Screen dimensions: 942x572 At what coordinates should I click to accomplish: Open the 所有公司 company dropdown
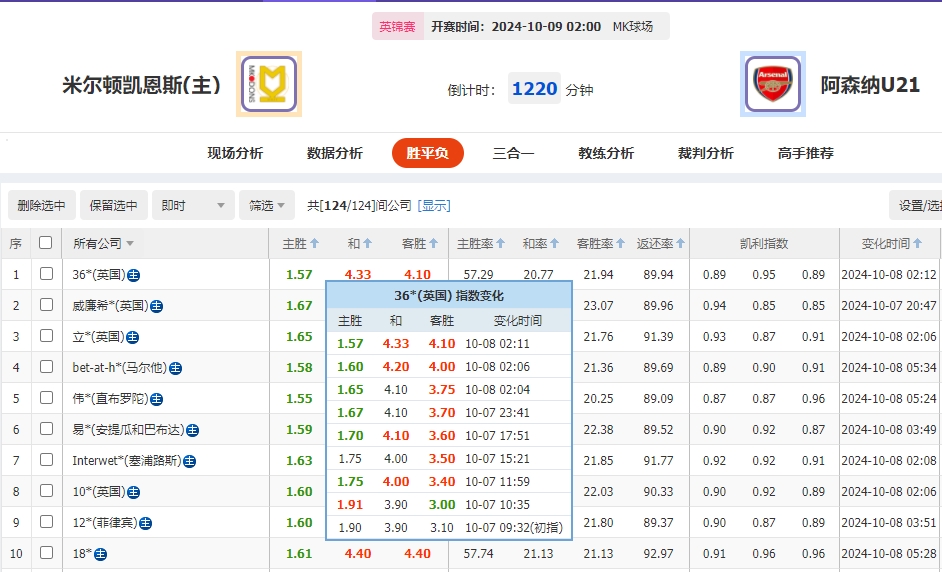click(x=103, y=243)
